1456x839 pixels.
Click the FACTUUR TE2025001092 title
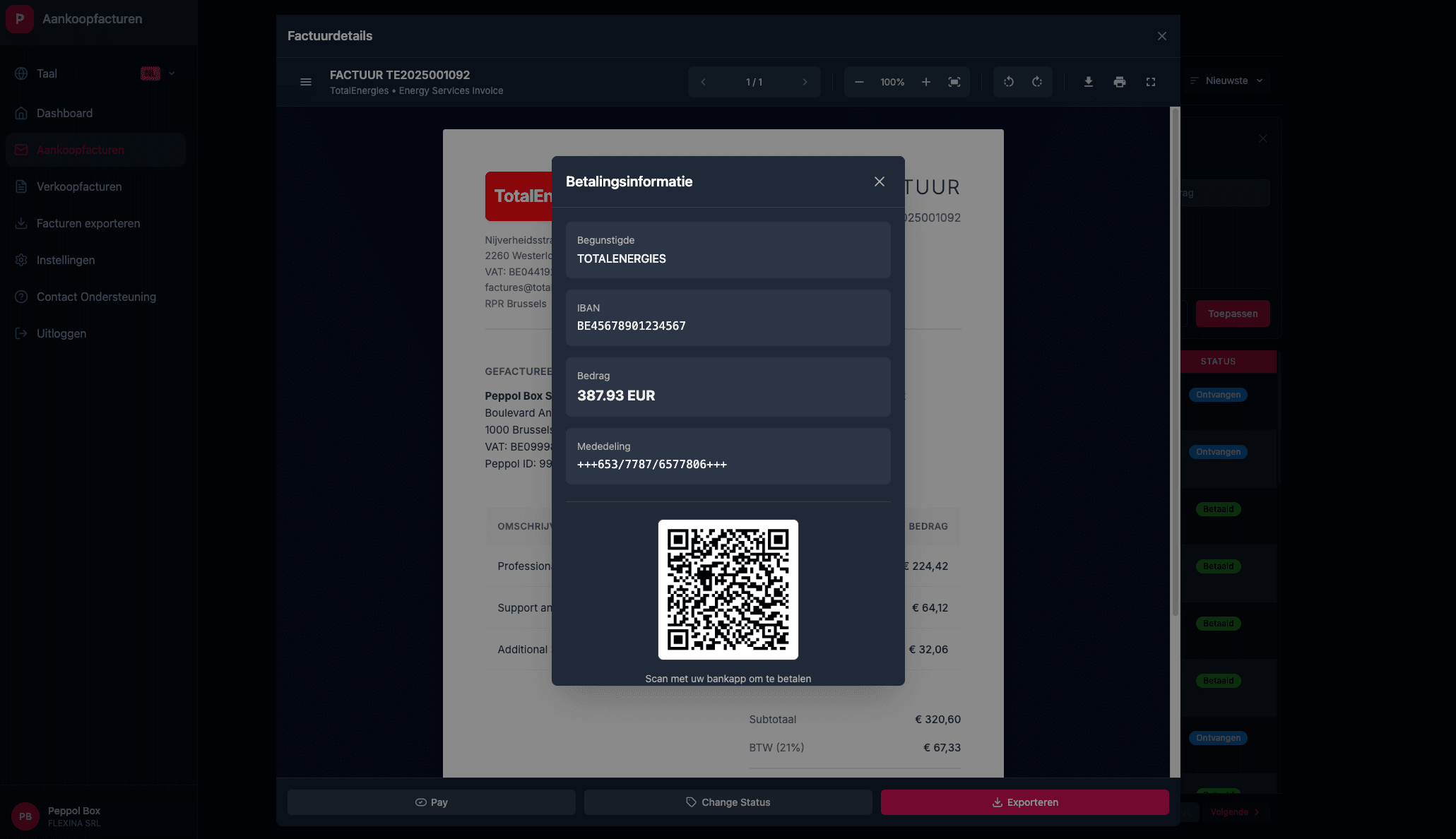(x=400, y=75)
